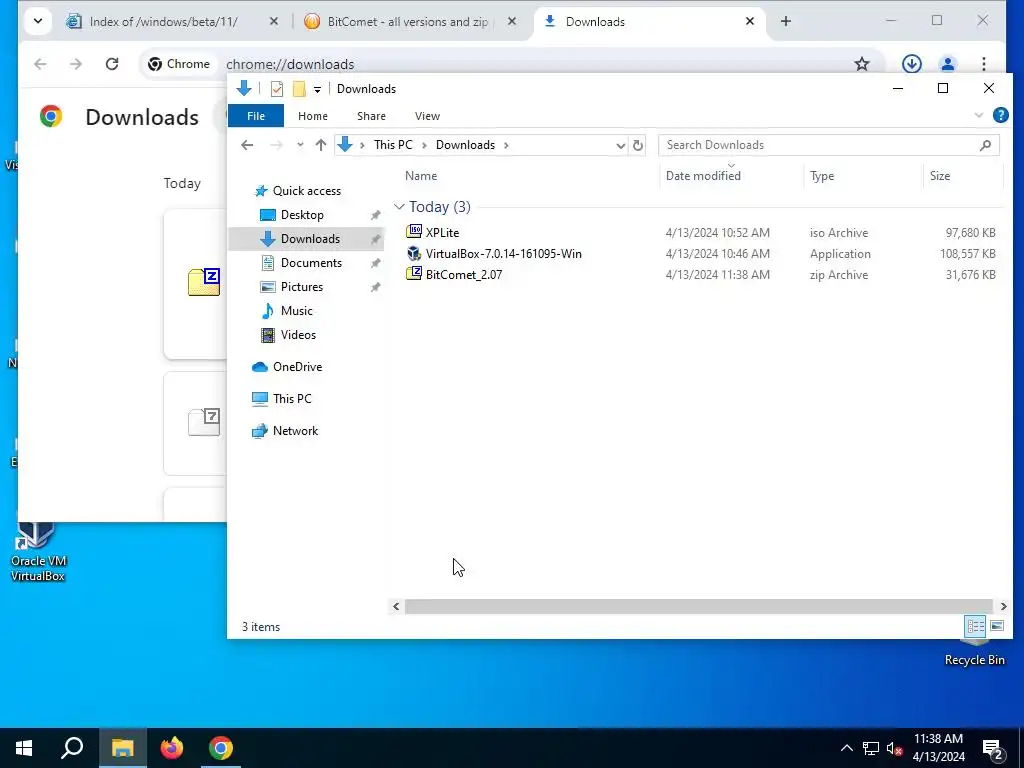
Task: Open taskbar Search
Action: click(x=72, y=748)
